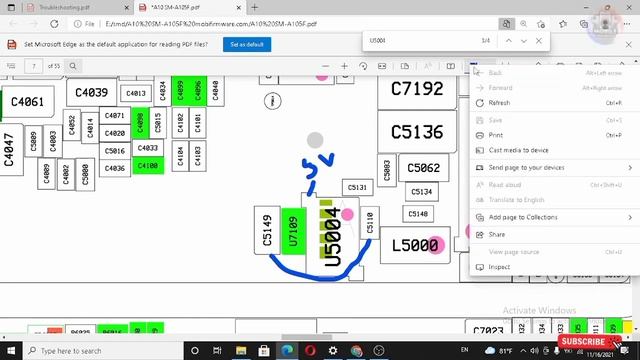Go to next find result arrow
Image resolution: width=640 pixels, height=360 pixels.
click(524, 41)
